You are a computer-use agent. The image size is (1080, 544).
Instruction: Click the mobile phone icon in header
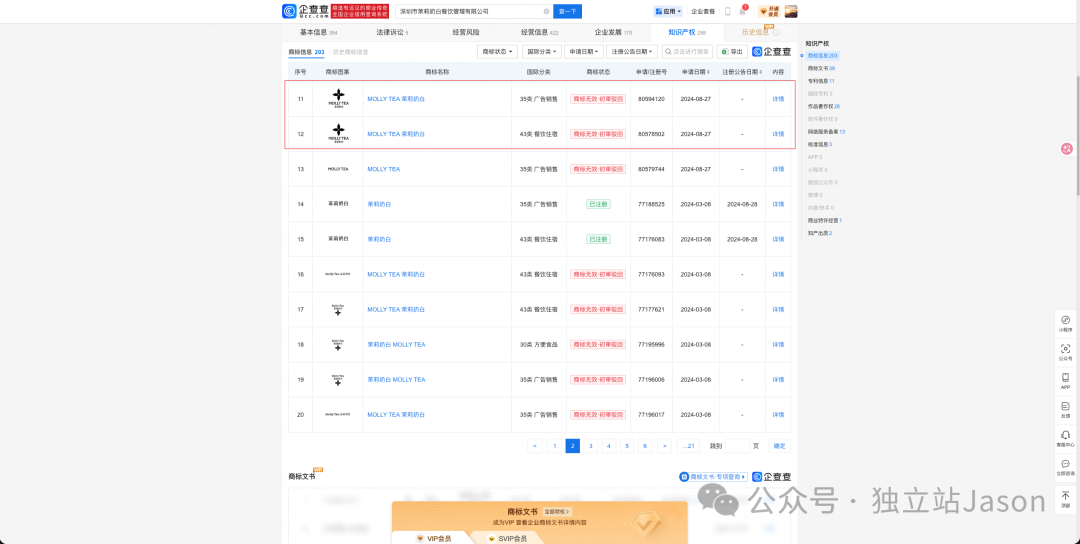(727, 12)
